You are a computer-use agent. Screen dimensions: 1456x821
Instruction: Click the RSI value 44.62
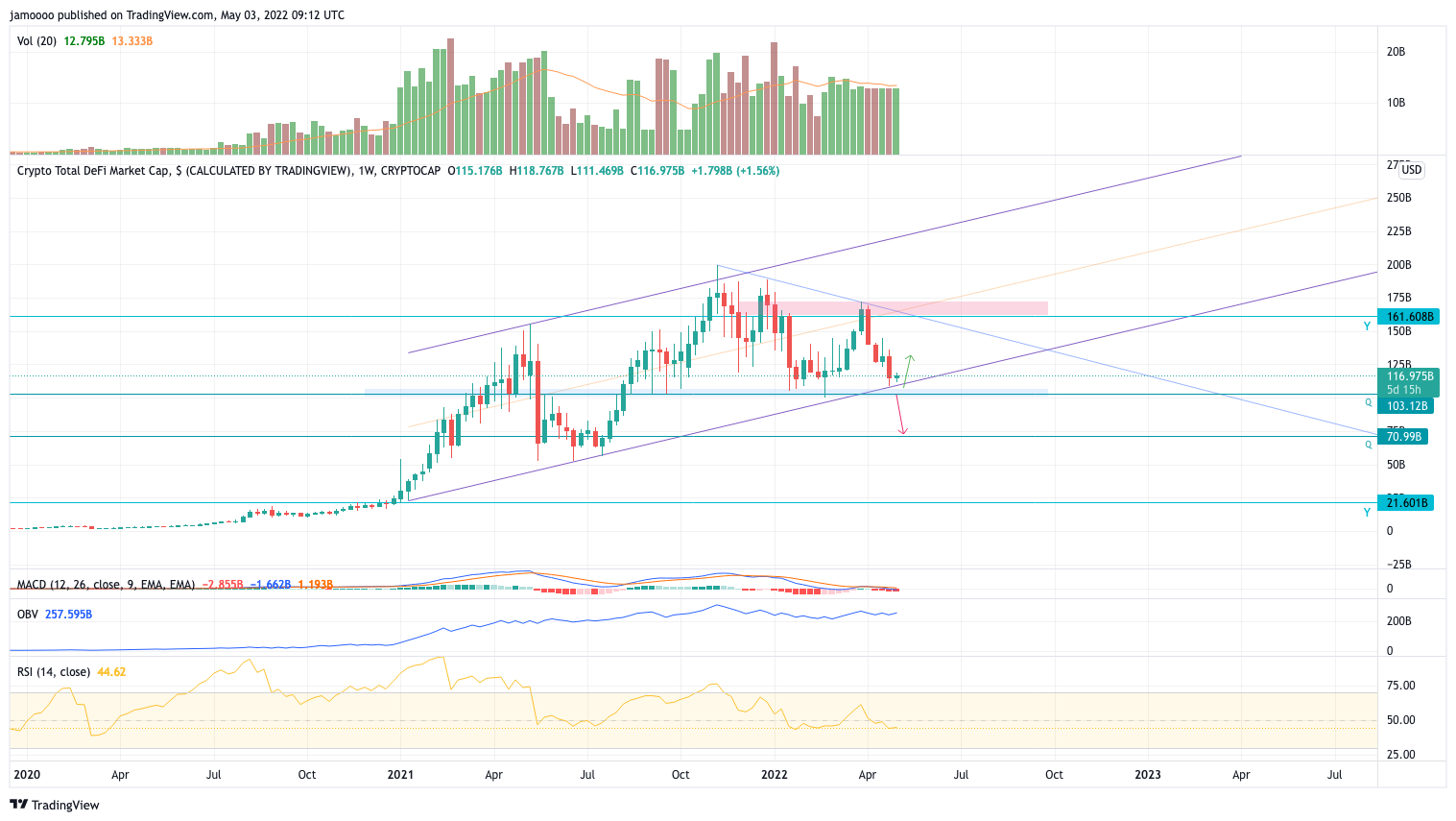coord(111,672)
